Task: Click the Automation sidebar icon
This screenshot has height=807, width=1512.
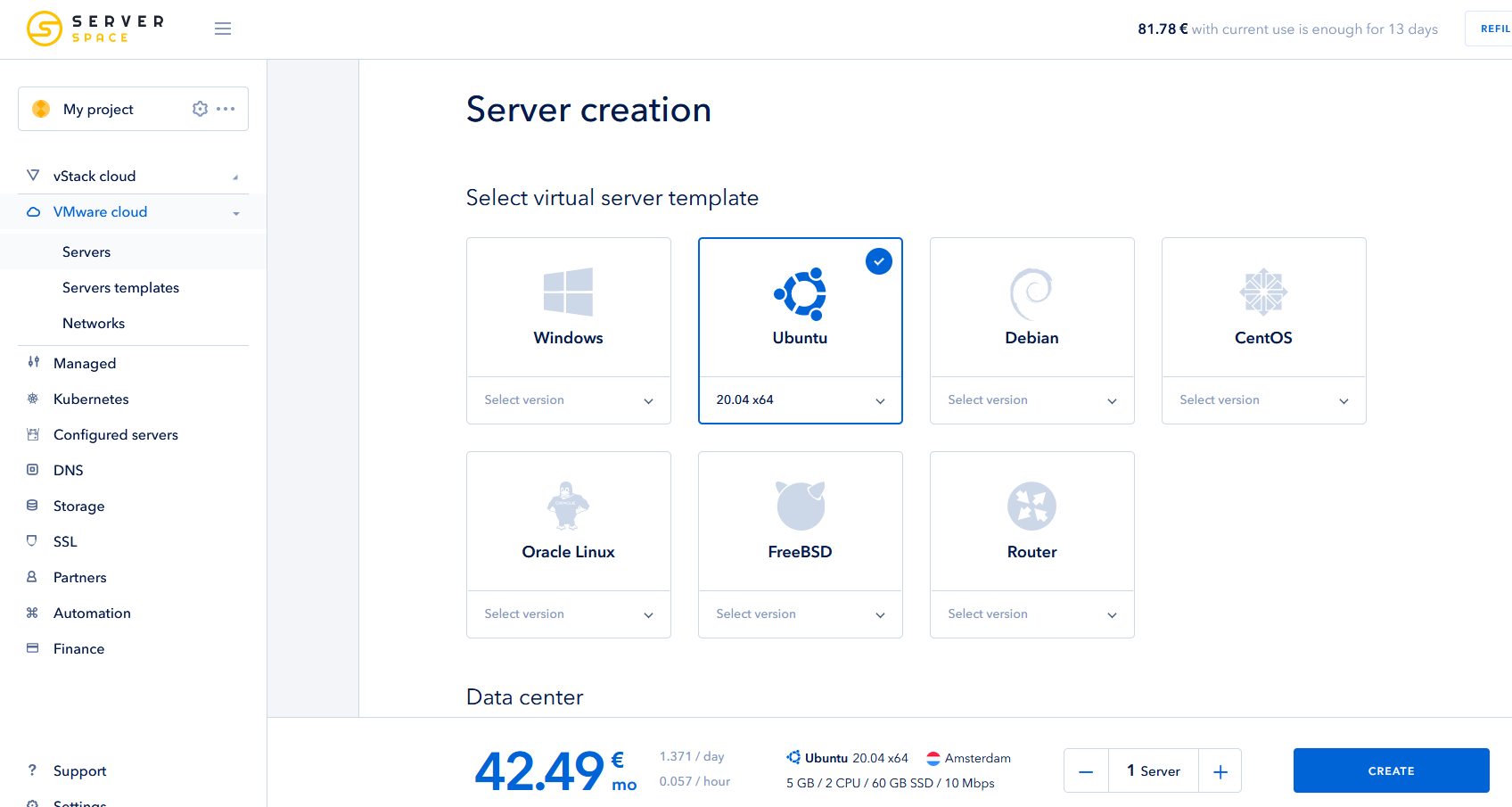Action: pos(33,613)
